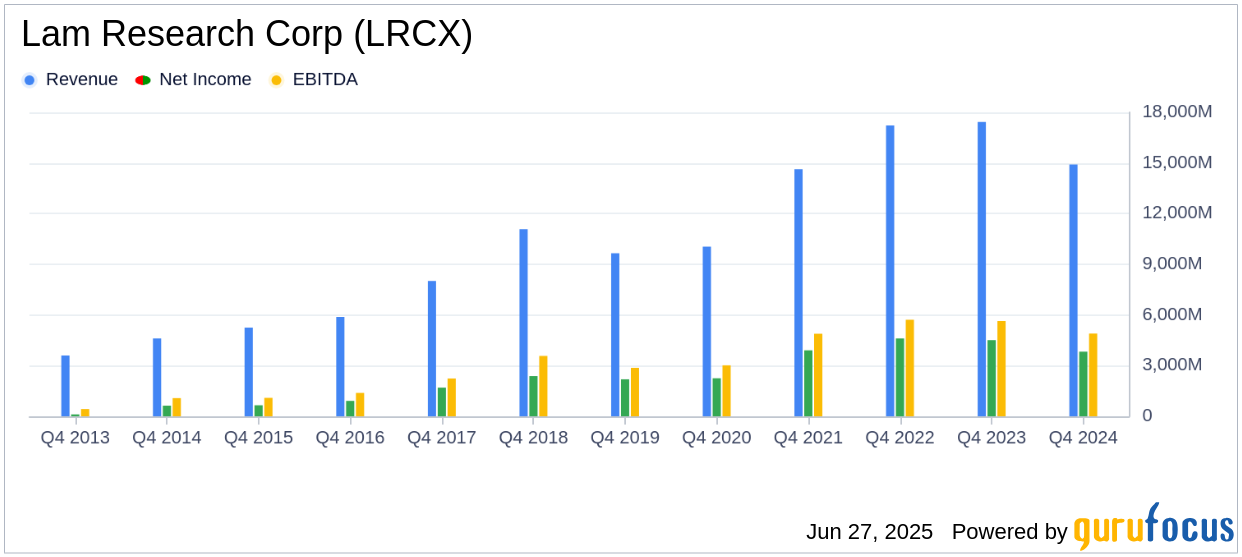
Task: Click the Jun 27, 2025 date text
Action: (x=869, y=532)
